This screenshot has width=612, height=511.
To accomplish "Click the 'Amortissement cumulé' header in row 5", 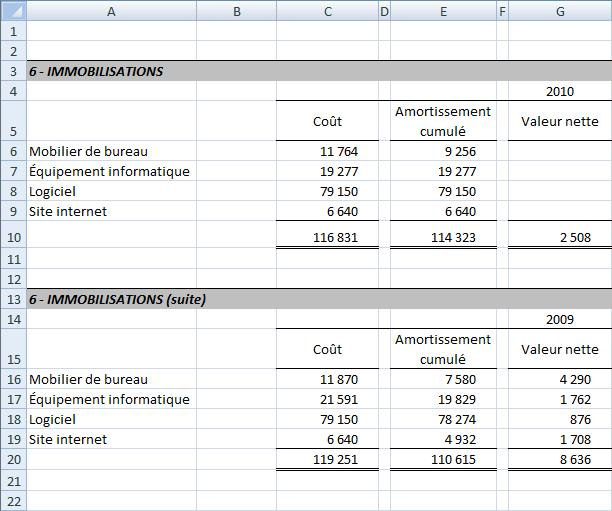I will point(443,121).
